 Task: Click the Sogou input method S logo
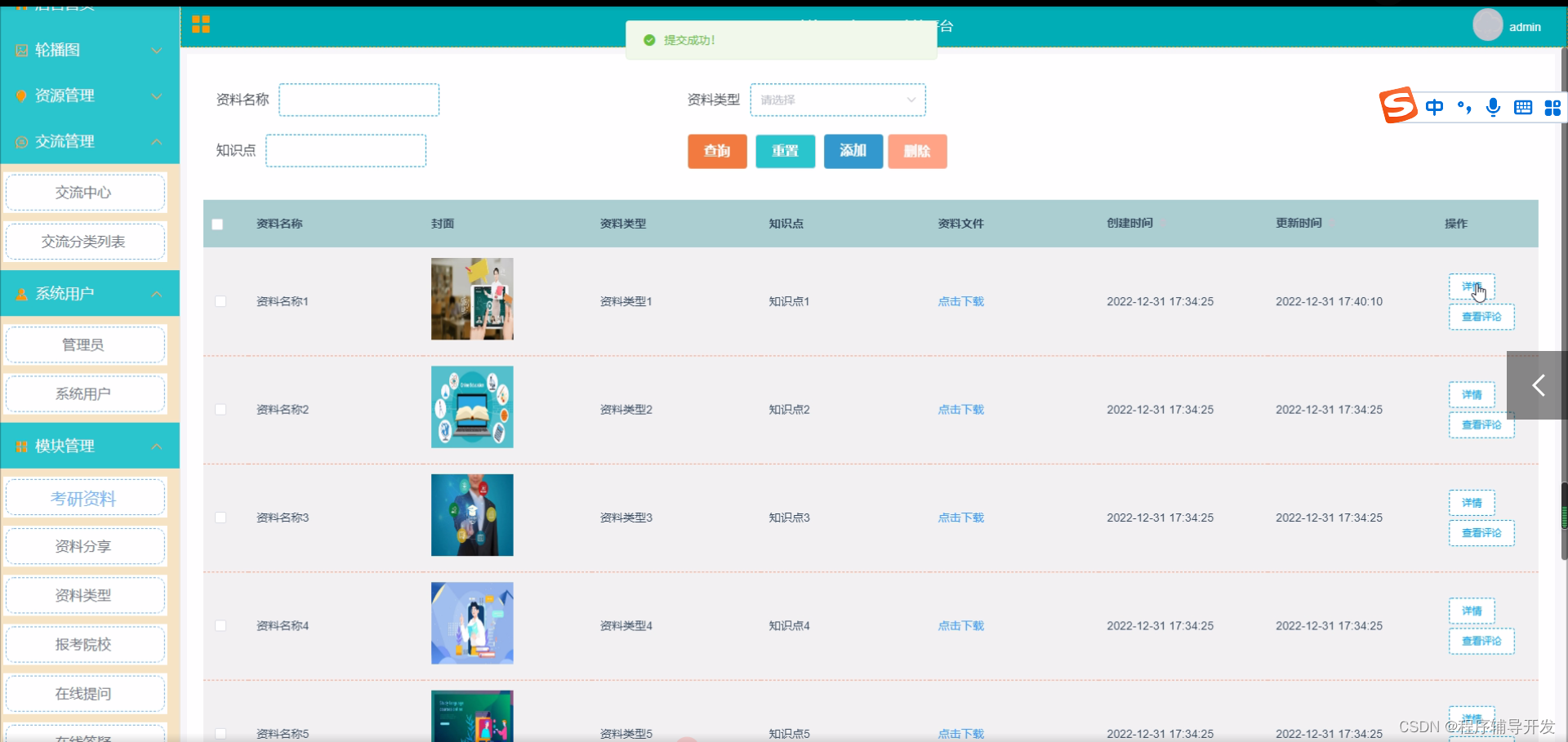[1398, 105]
